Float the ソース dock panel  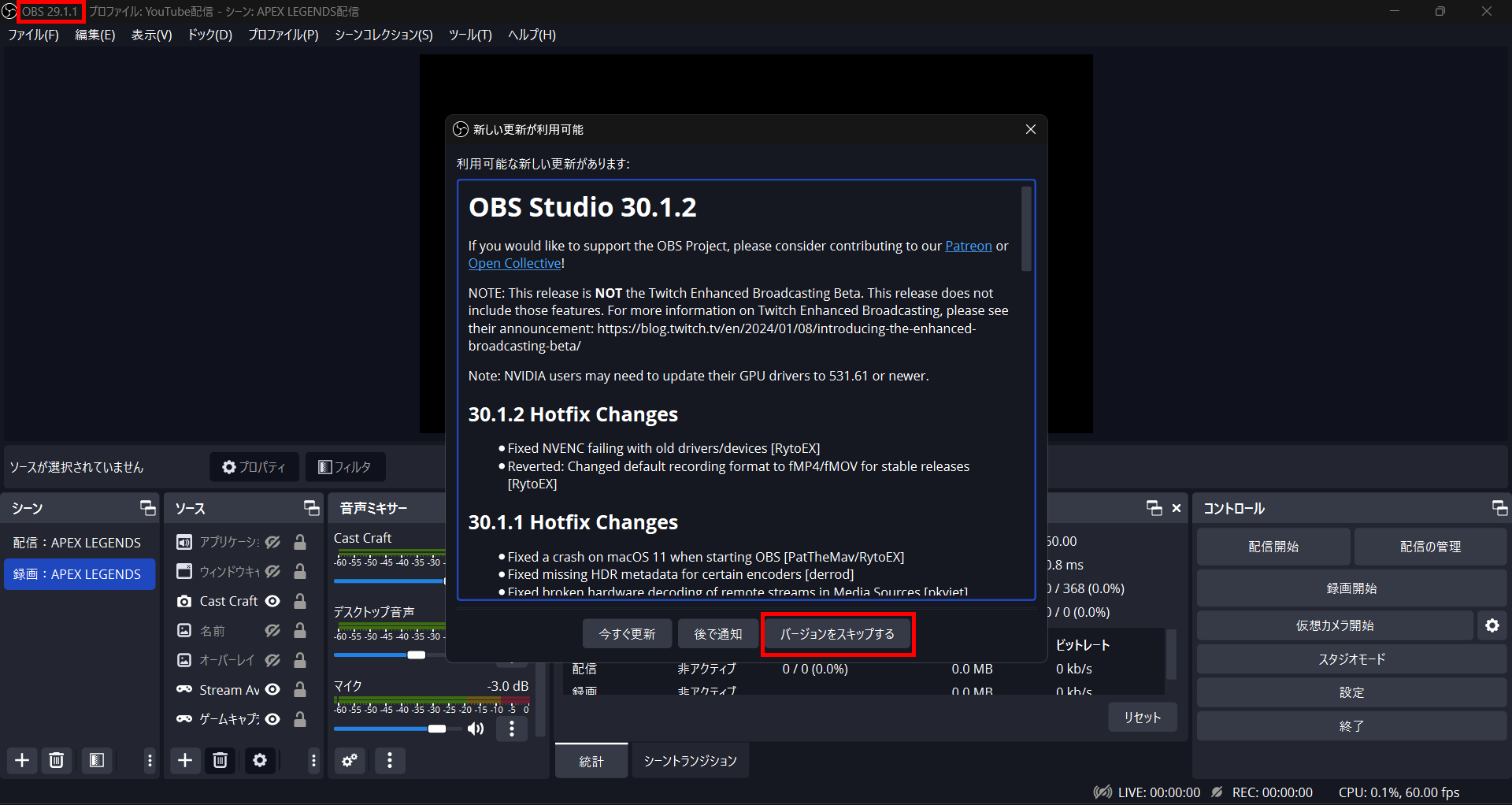point(312,508)
